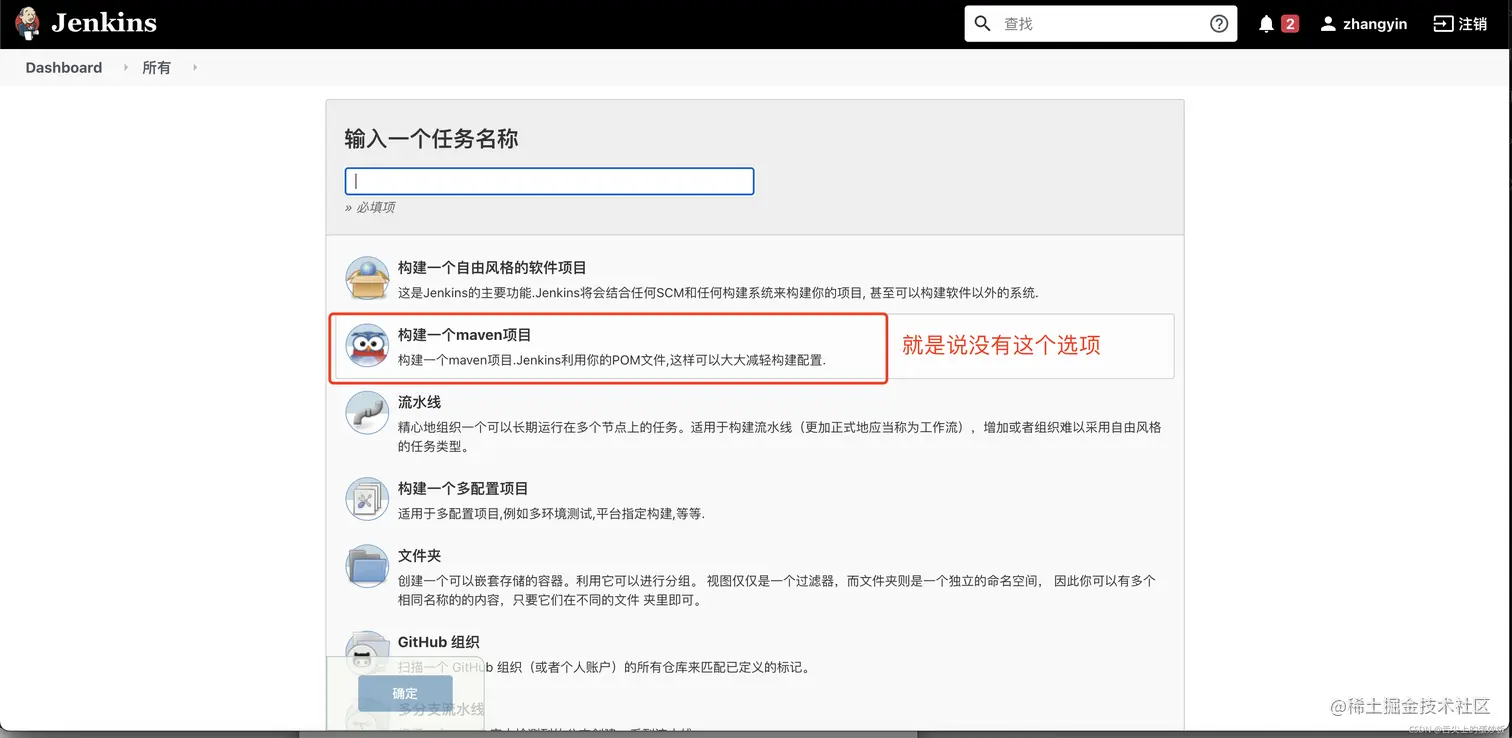Click the freestyle project package icon
The image size is (1512, 738).
[367, 277]
